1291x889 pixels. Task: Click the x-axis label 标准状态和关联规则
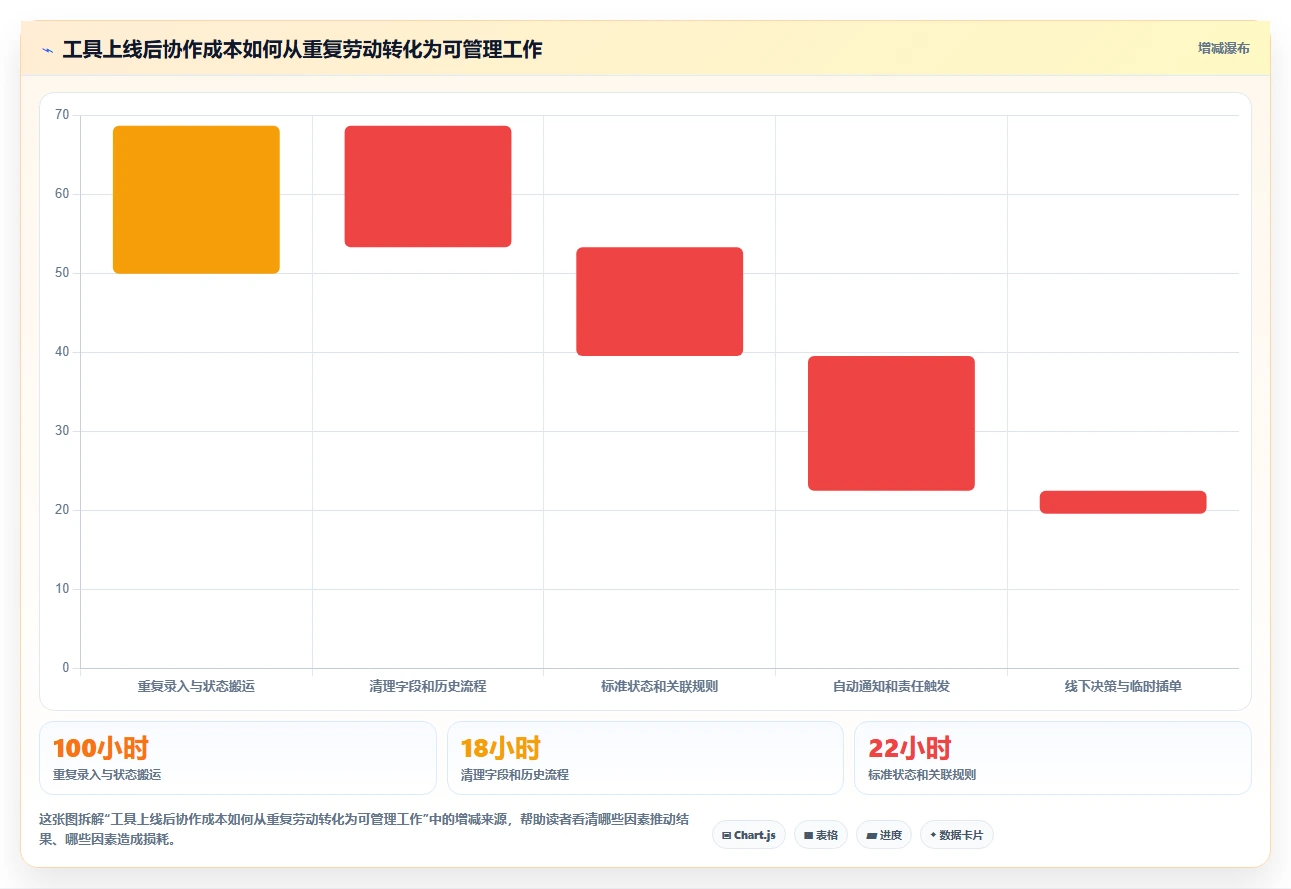(x=659, y=687)
